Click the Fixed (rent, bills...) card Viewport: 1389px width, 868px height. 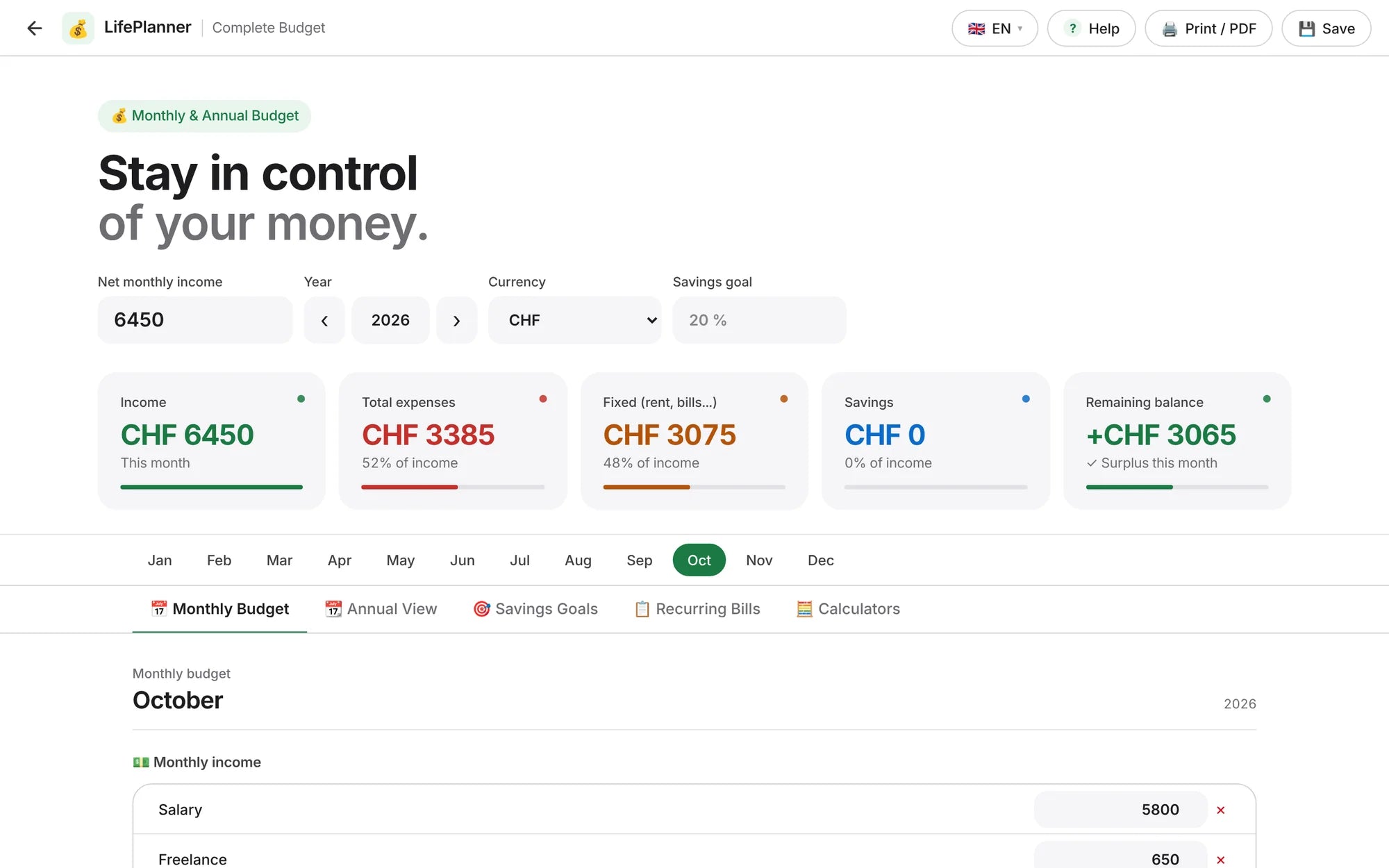pyautogui.click(x=694, y=441)
